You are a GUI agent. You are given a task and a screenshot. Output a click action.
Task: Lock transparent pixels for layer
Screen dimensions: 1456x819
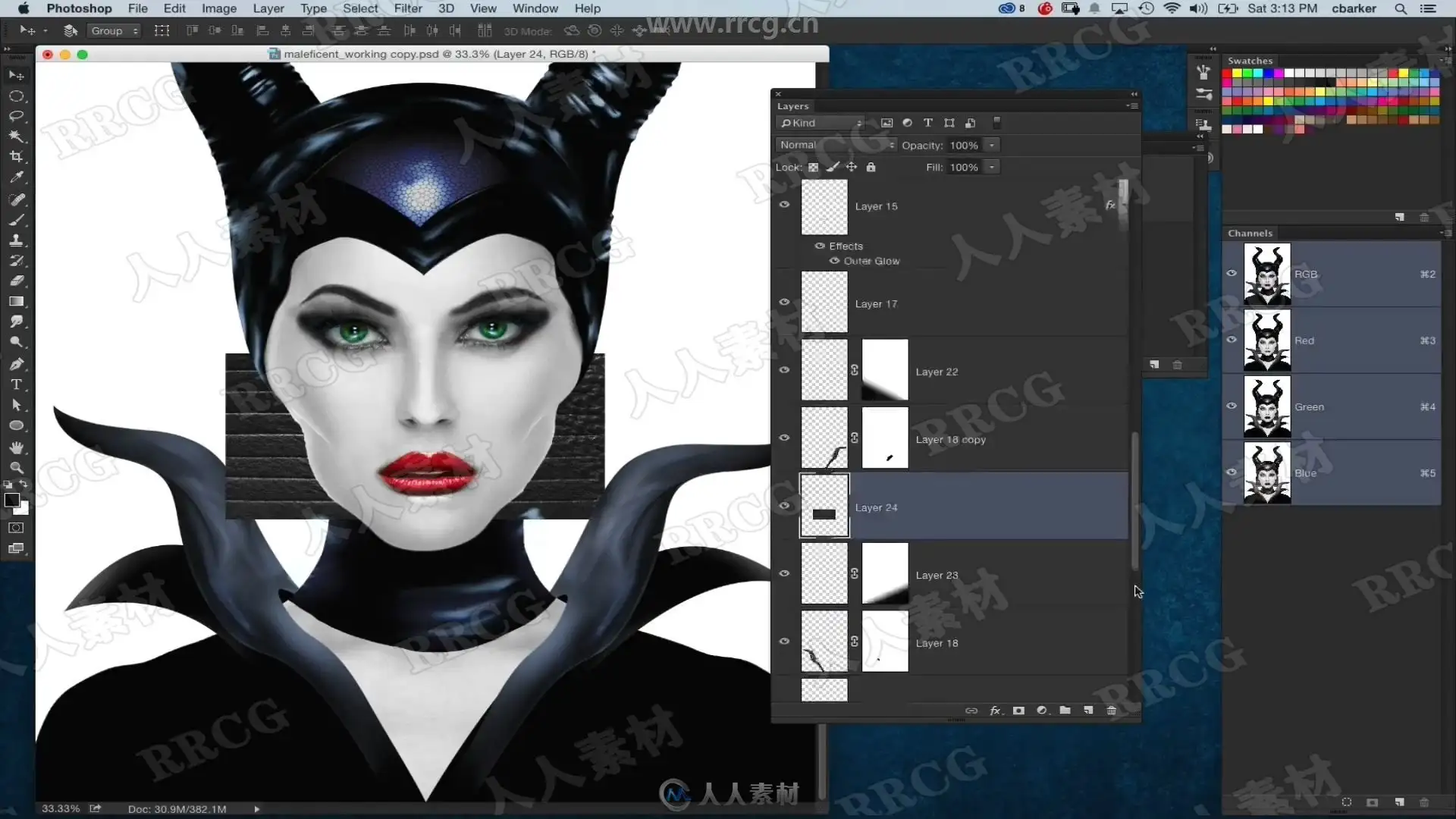point(814,167)
